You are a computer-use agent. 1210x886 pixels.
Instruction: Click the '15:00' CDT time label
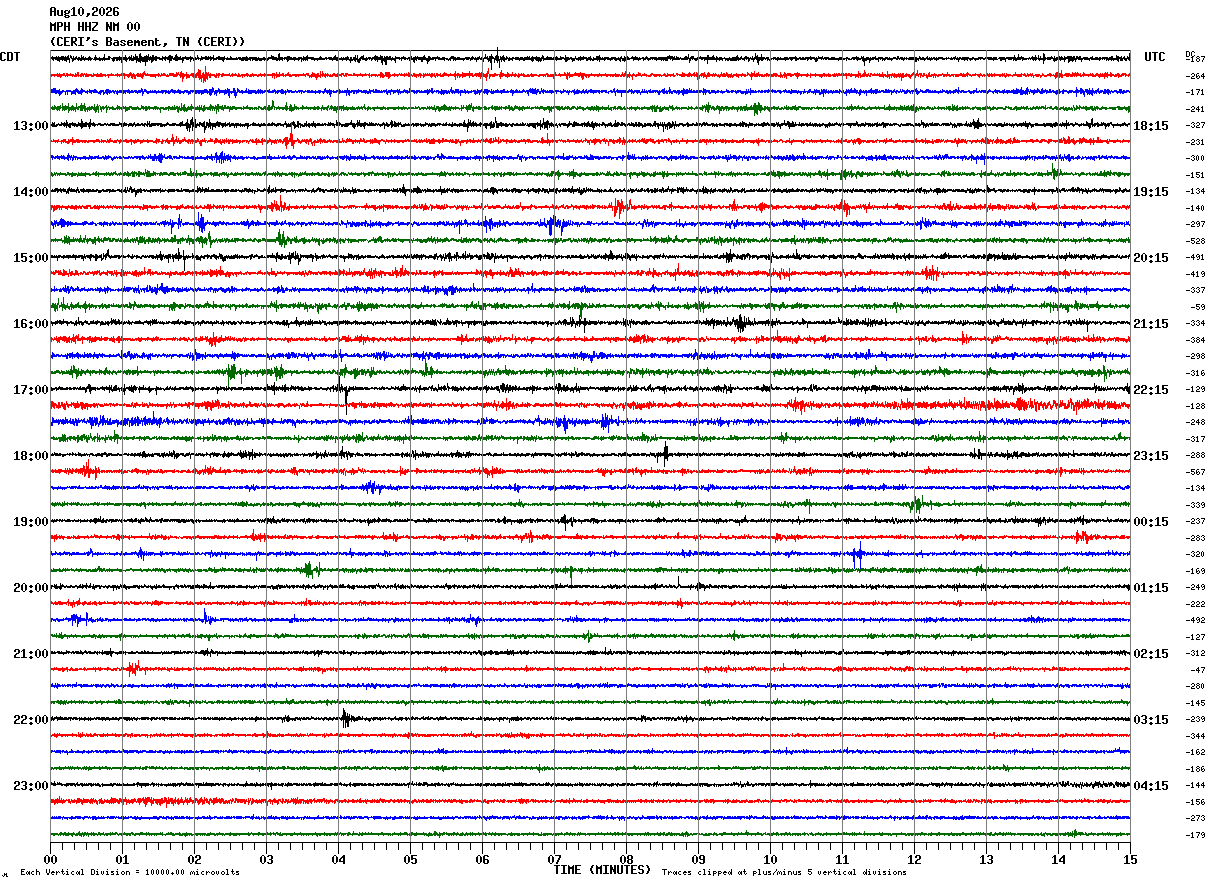pos(31,258)
